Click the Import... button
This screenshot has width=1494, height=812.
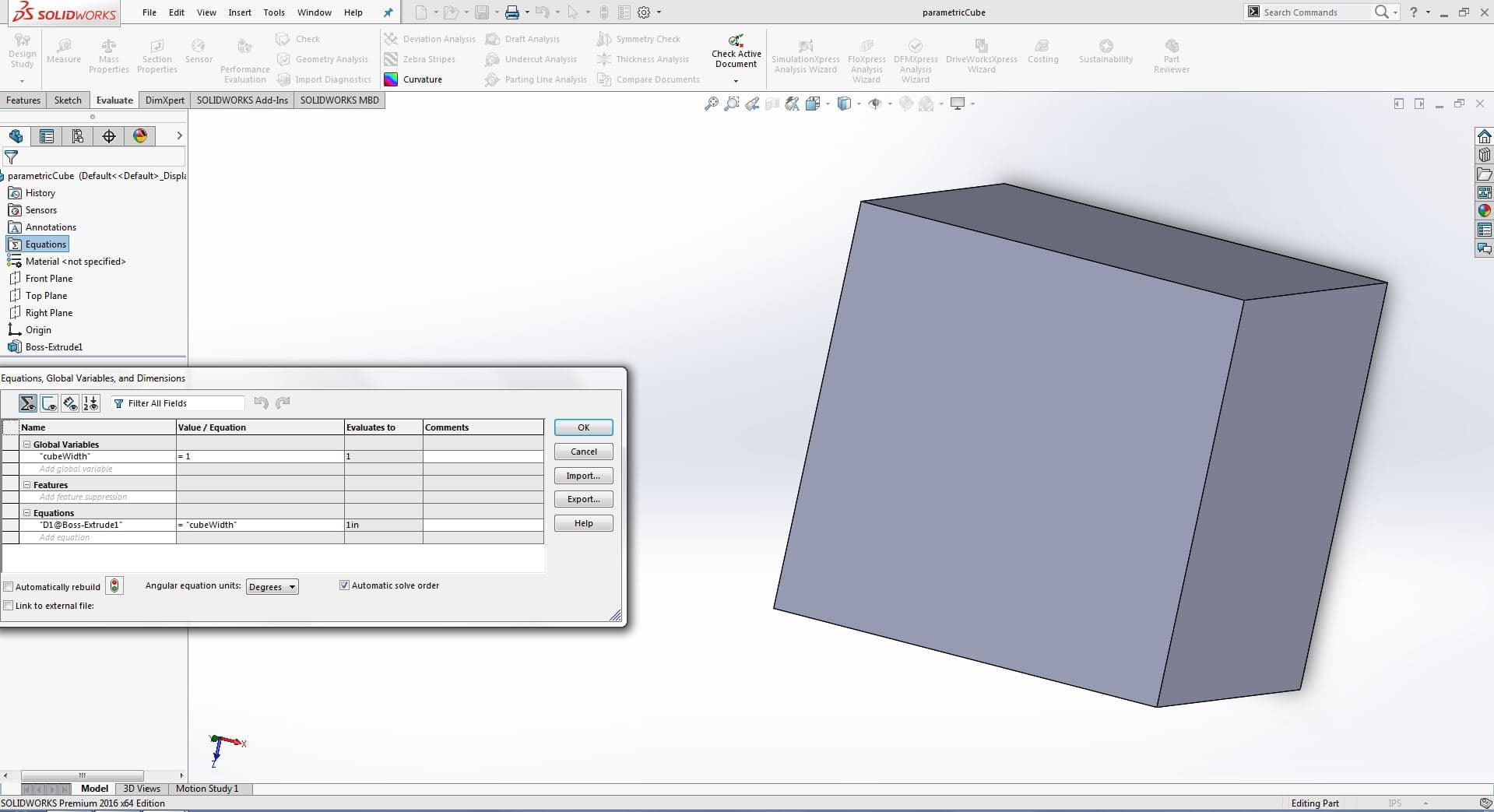pos(584,476)
